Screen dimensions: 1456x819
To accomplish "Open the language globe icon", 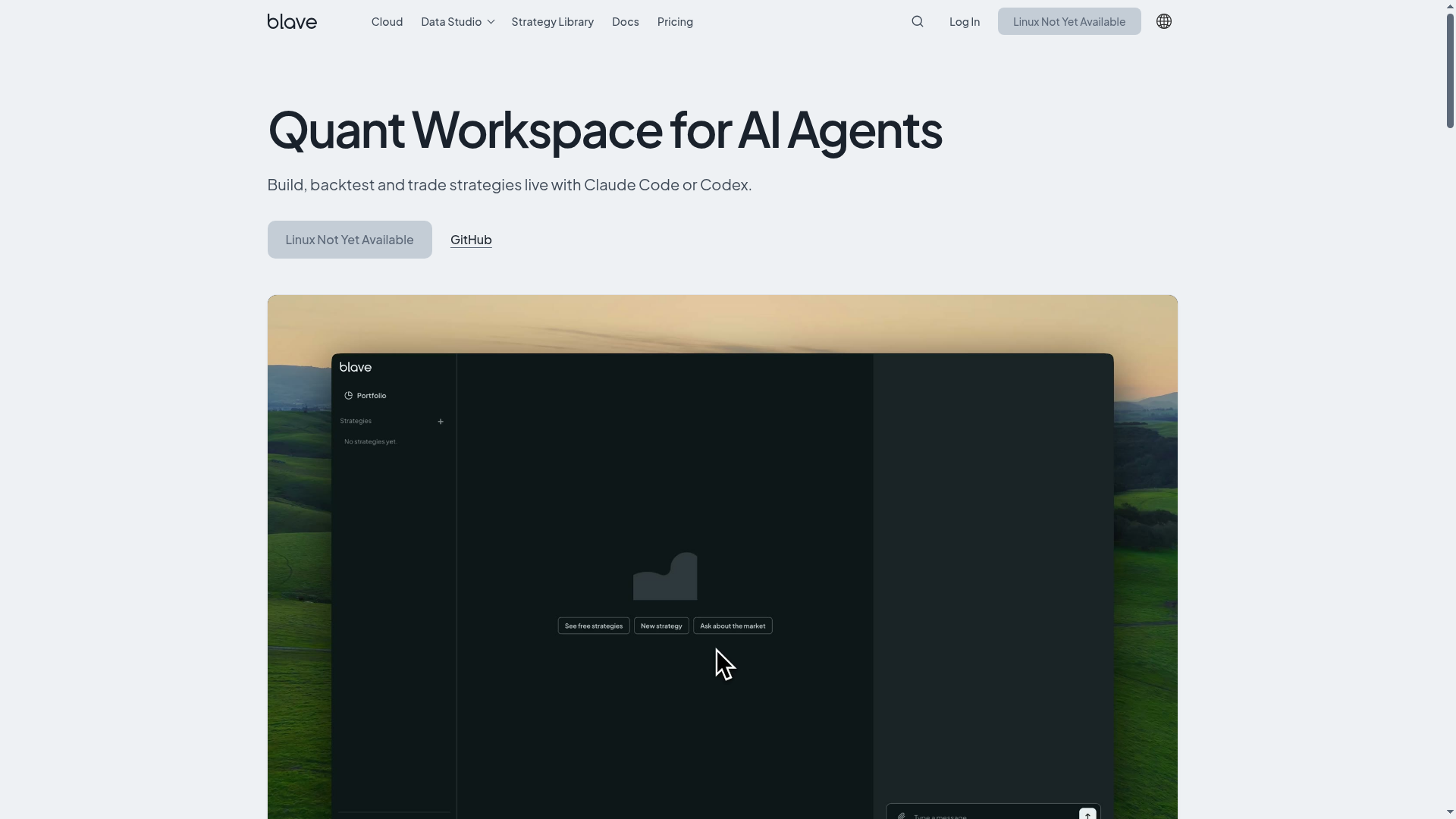I will point(1164,21).
